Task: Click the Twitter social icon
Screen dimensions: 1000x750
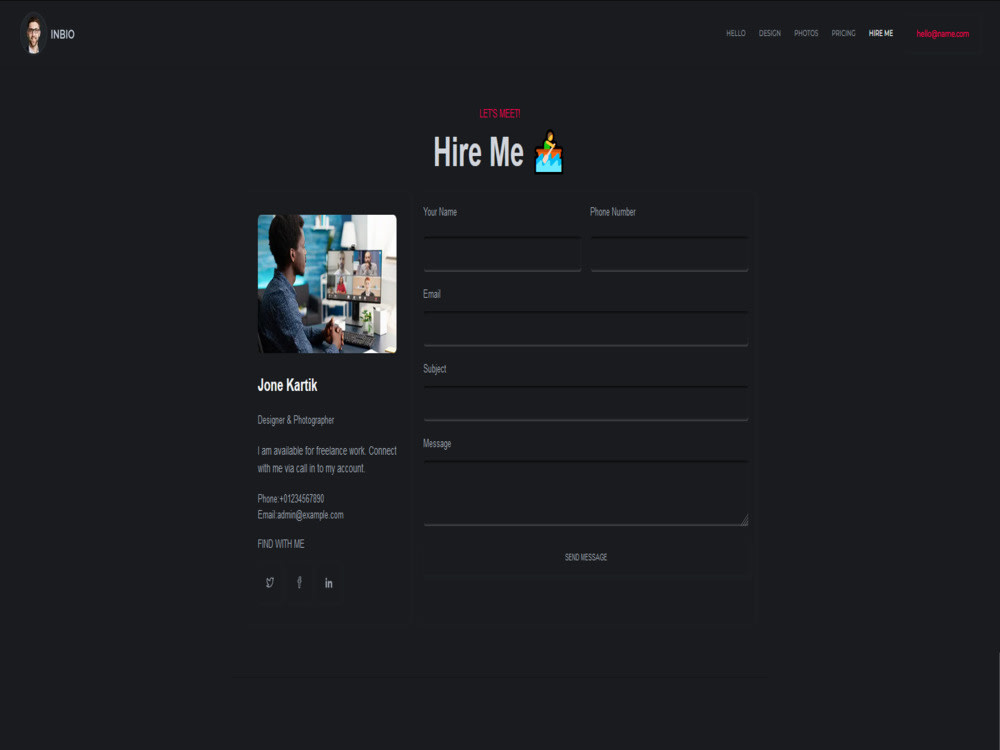Action: coord(270,582)
